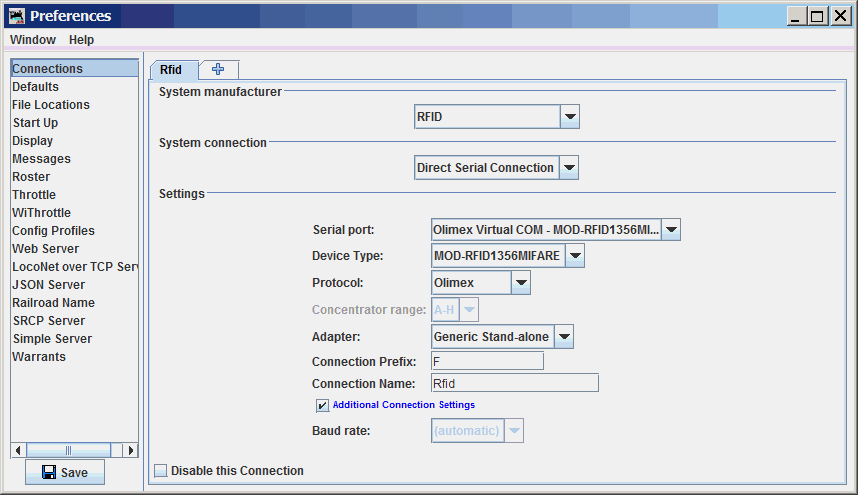
Task: Expand the Direct Serial Connection dropdown
Action: [x=568, y=168]
